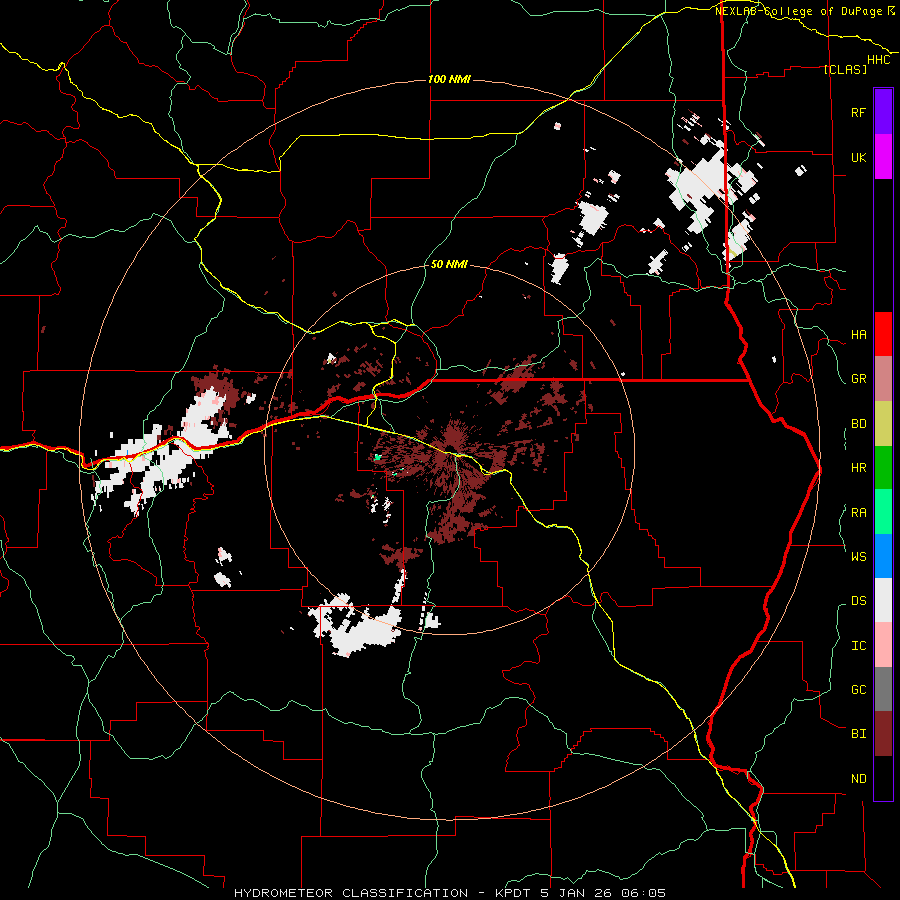This screenshot has height=900, width=900.
Task: Click the BI brown legend swatch
Action: pyautogui.click(x=883, y=734)
